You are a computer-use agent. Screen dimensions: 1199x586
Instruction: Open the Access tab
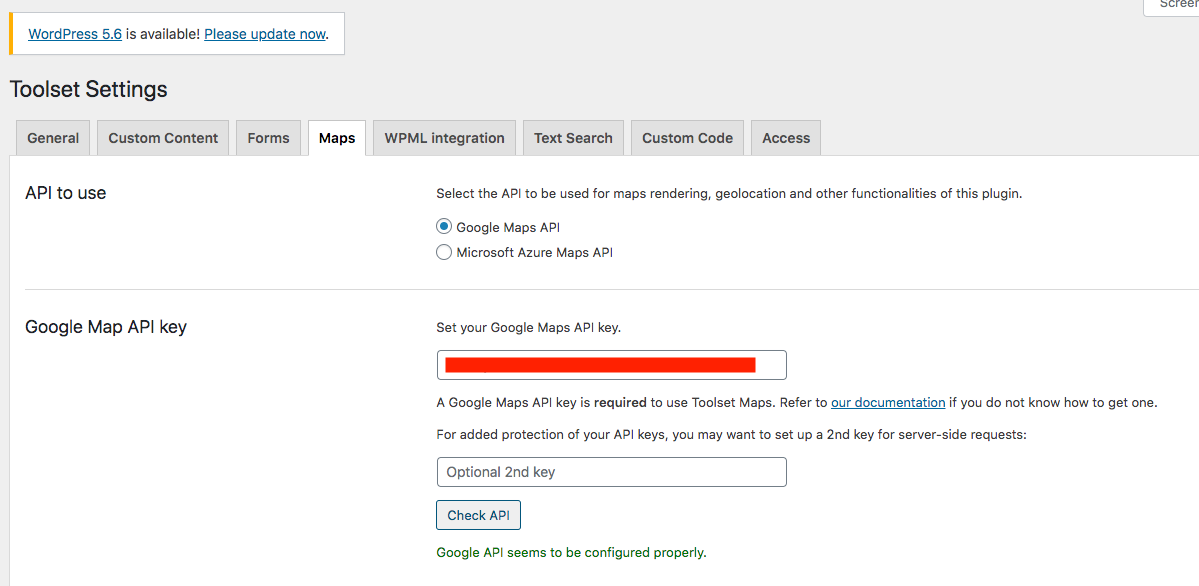(786, 138)
